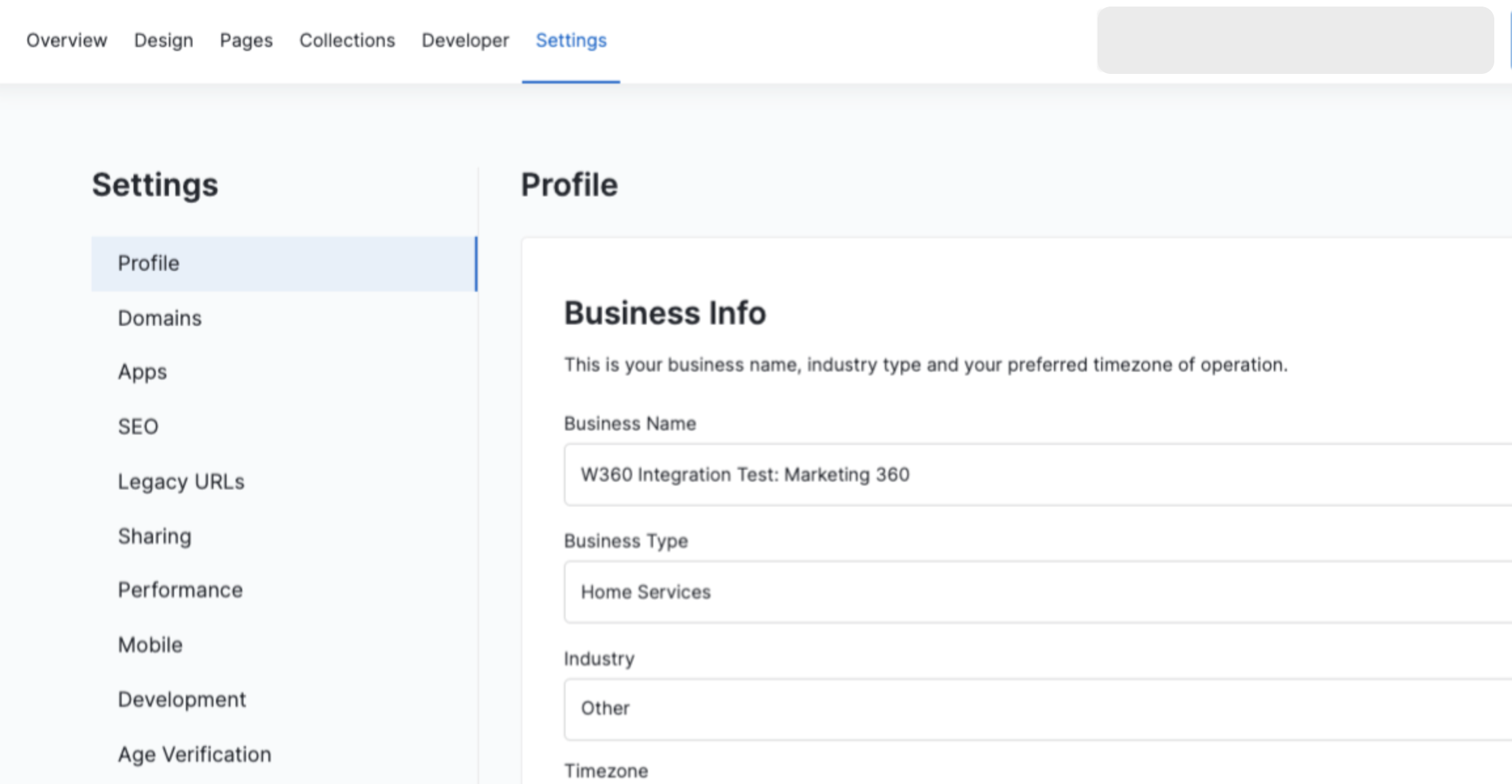Viewport: 1512px width, 784px height.
Task: Go to Performance settings
Action: pyautogui.click(x=180, y=590)
